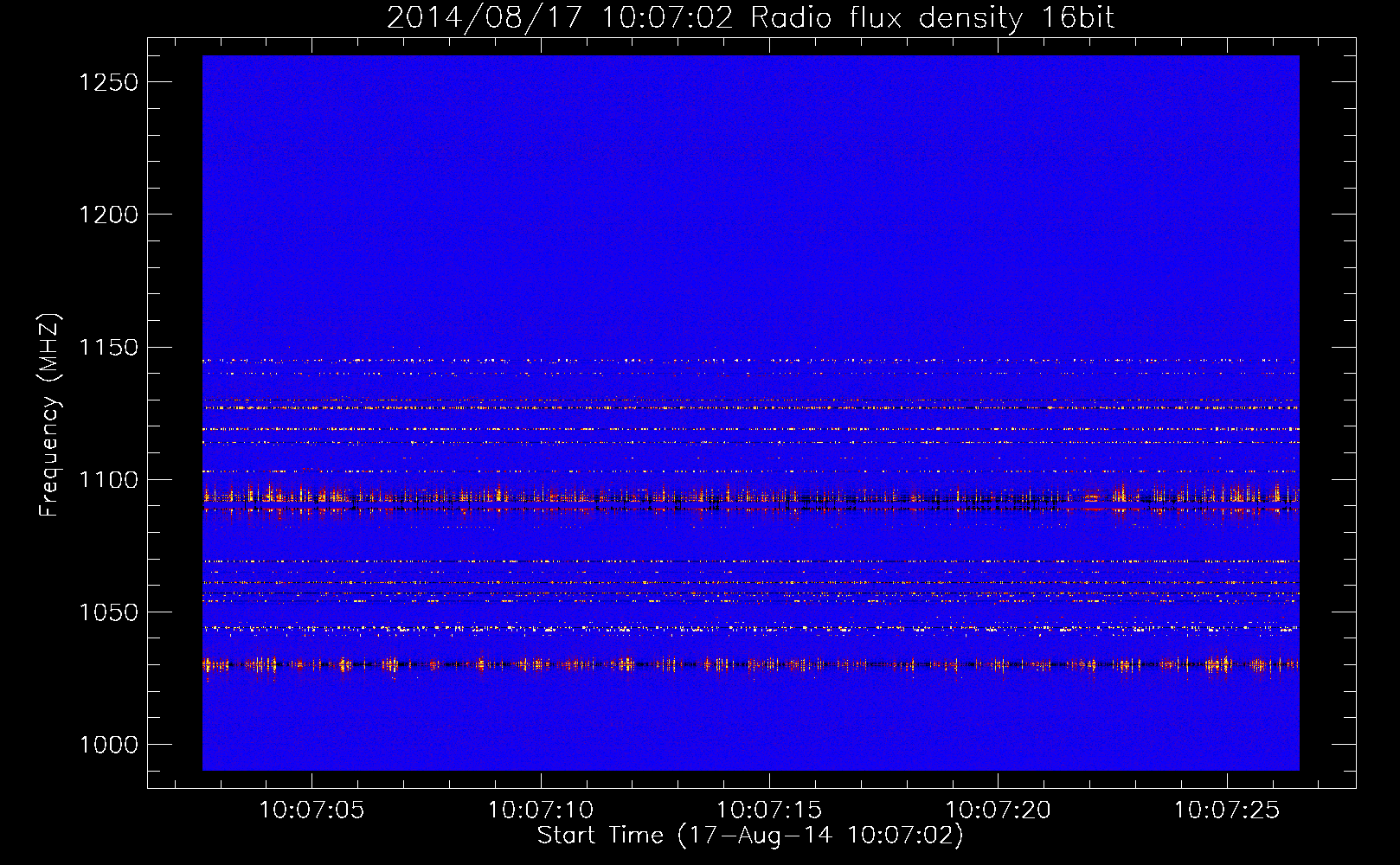The width and height of the screenshot is (1400, 865).
Task: Click the 1000 frequency tick label
Action: [109, 745]
